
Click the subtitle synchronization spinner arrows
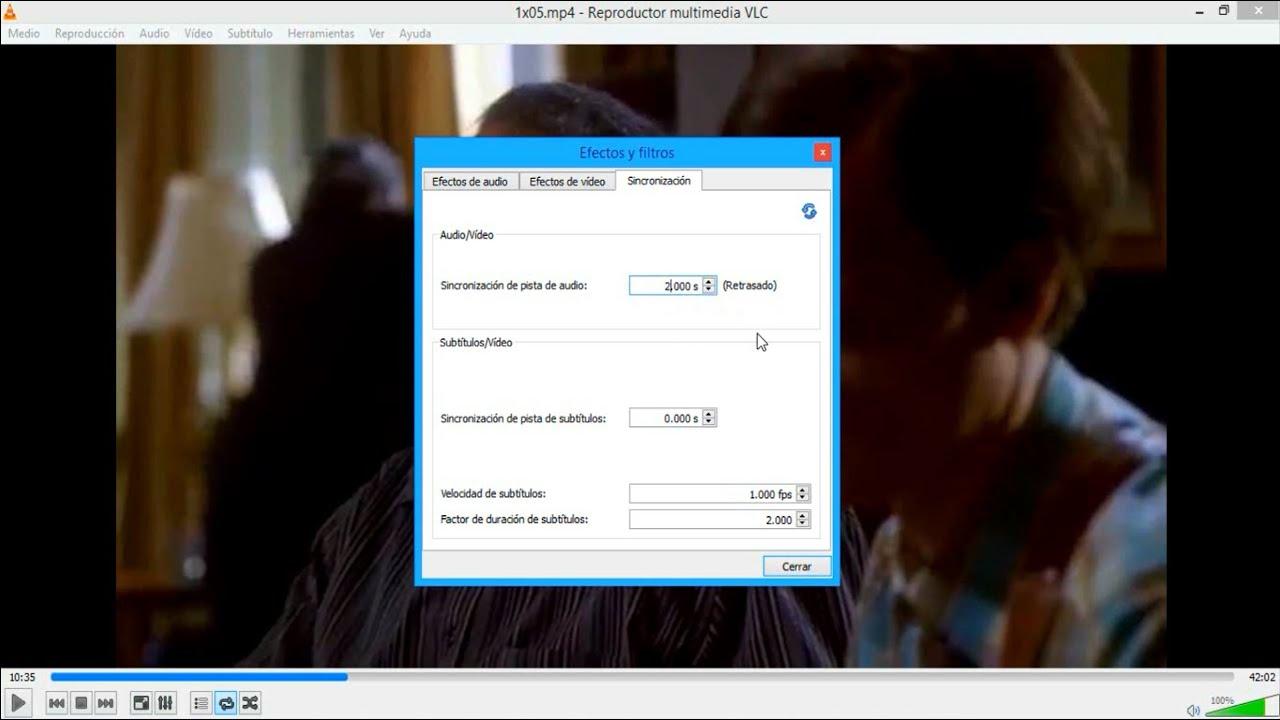pyautogui.click(x=709, y=418)
